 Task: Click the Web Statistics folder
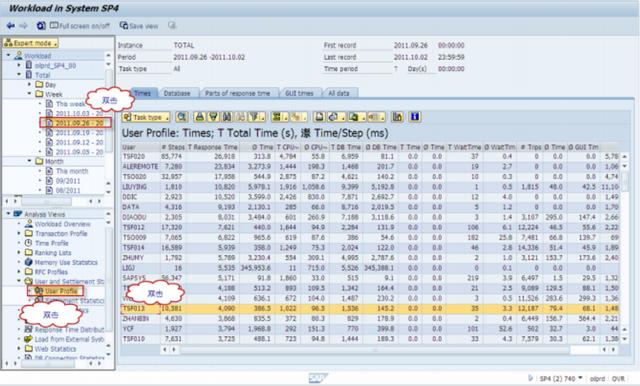[x=55, y=349]
